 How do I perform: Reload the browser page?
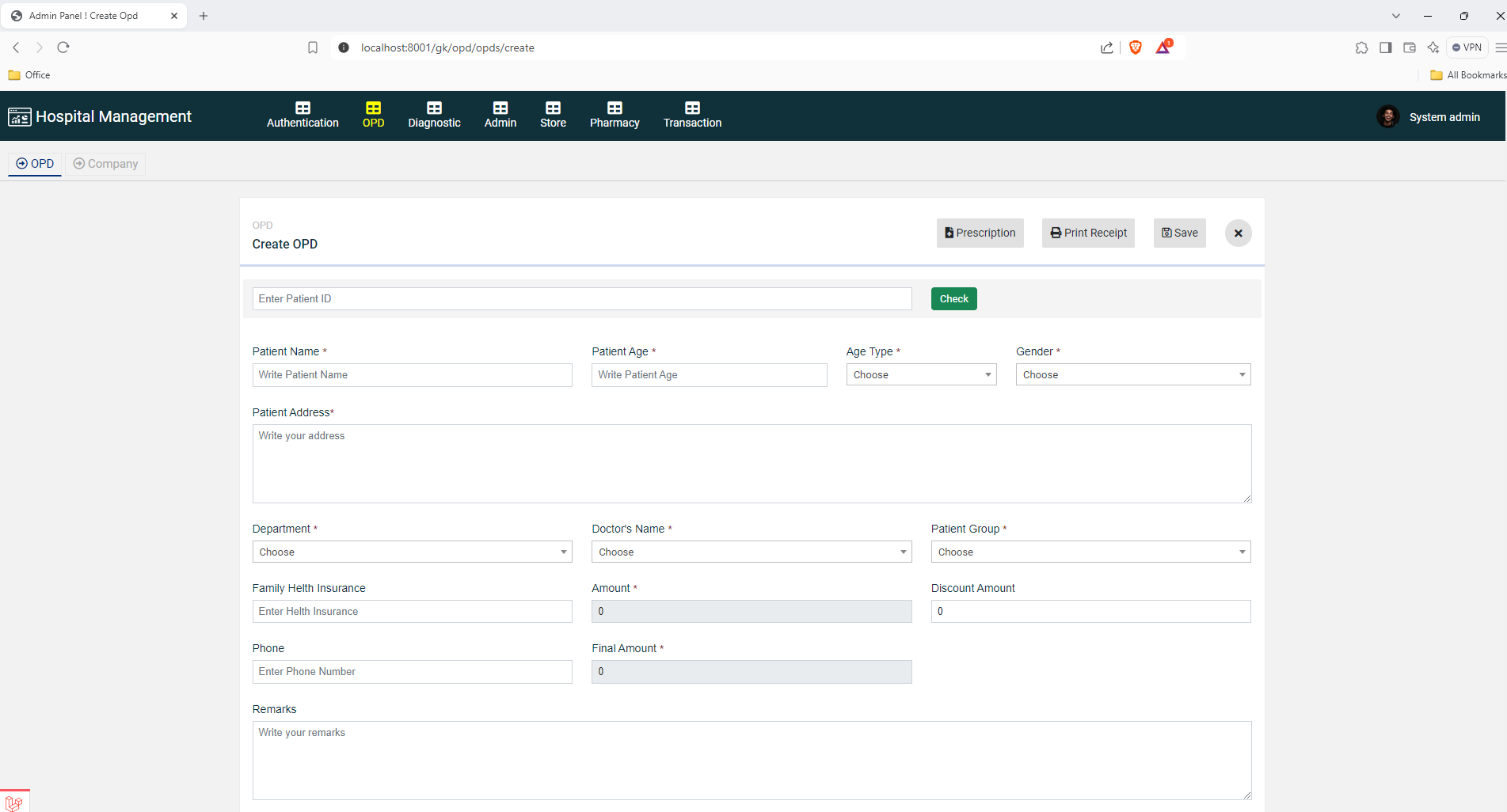click(63, 47)
